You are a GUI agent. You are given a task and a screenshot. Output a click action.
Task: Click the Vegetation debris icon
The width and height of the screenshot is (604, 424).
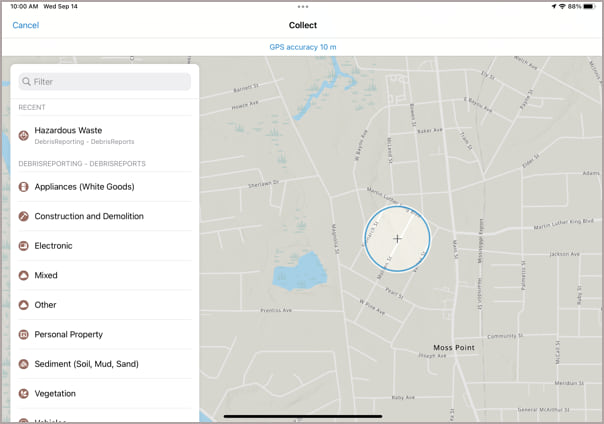[23, 394]
